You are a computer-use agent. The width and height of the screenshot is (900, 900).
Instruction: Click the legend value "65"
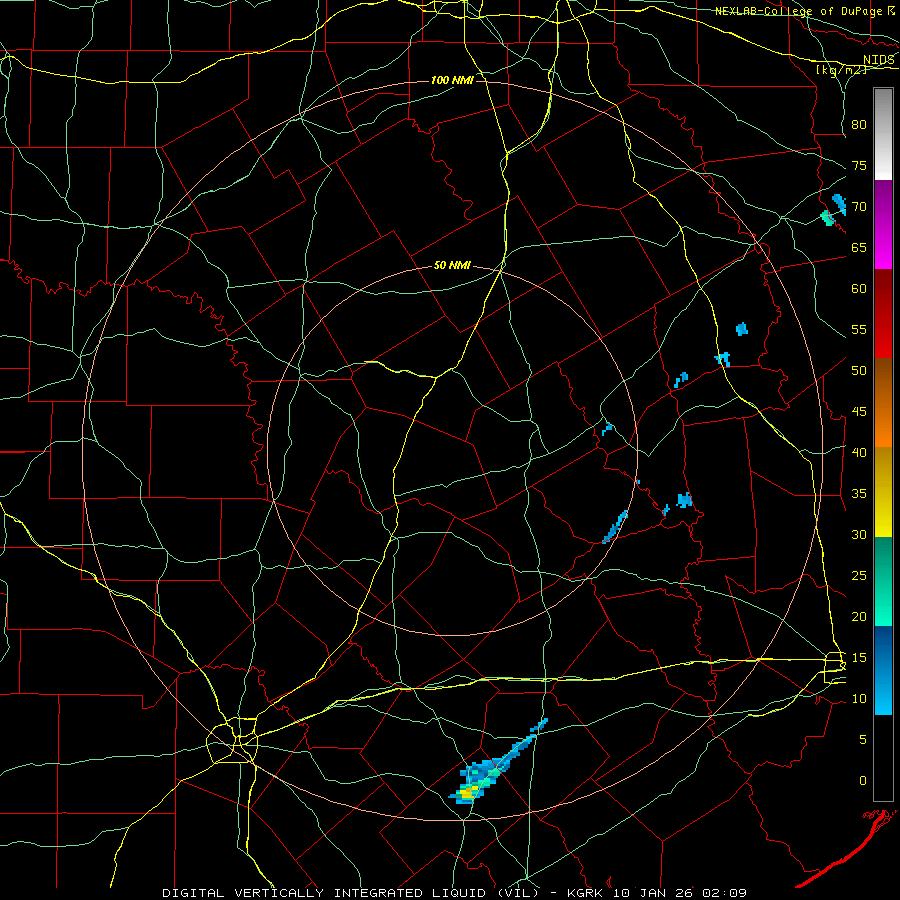pos(859,247)
